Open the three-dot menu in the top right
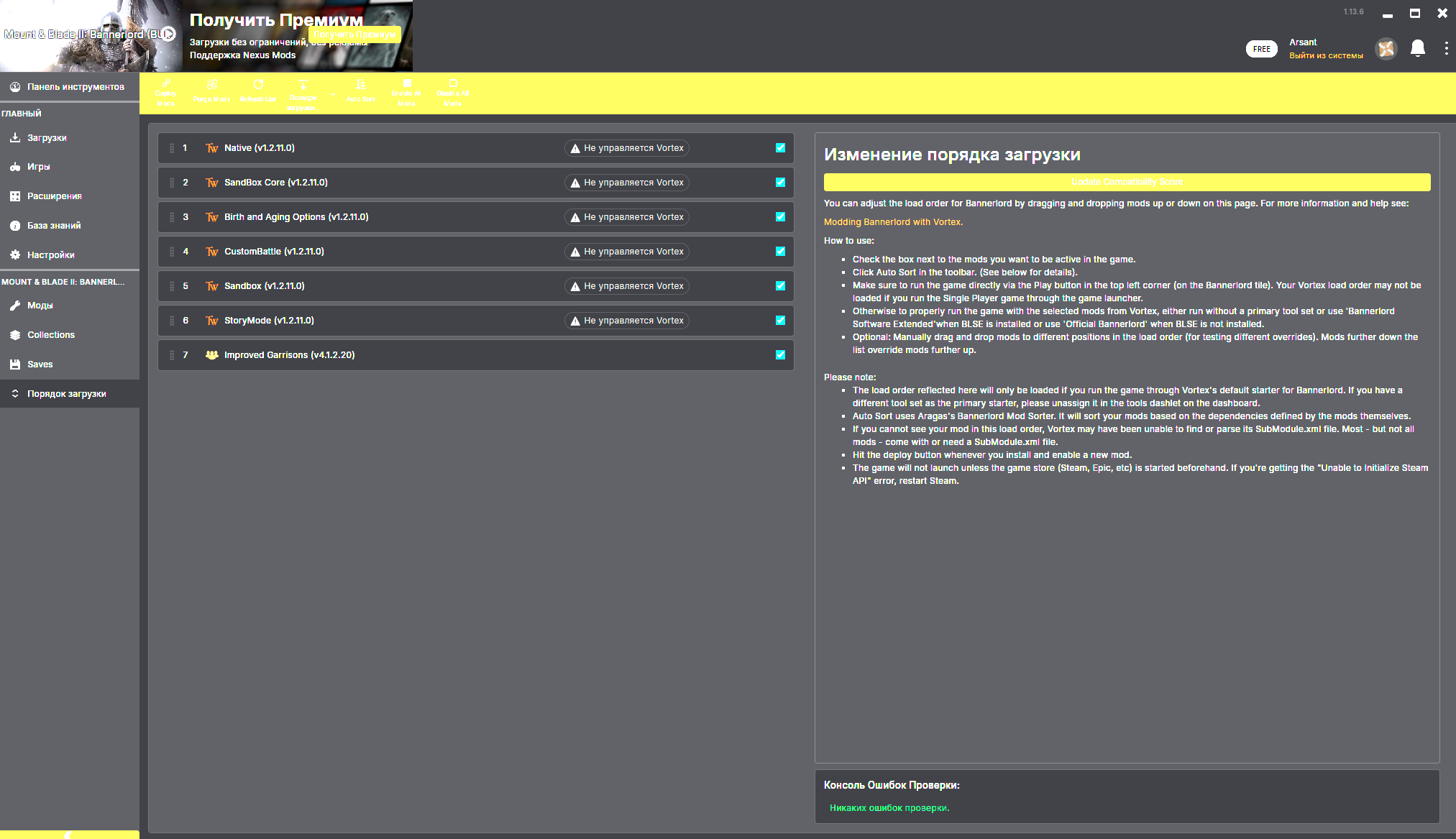Screen dimensions: 1456x839 click(1446, 48)
